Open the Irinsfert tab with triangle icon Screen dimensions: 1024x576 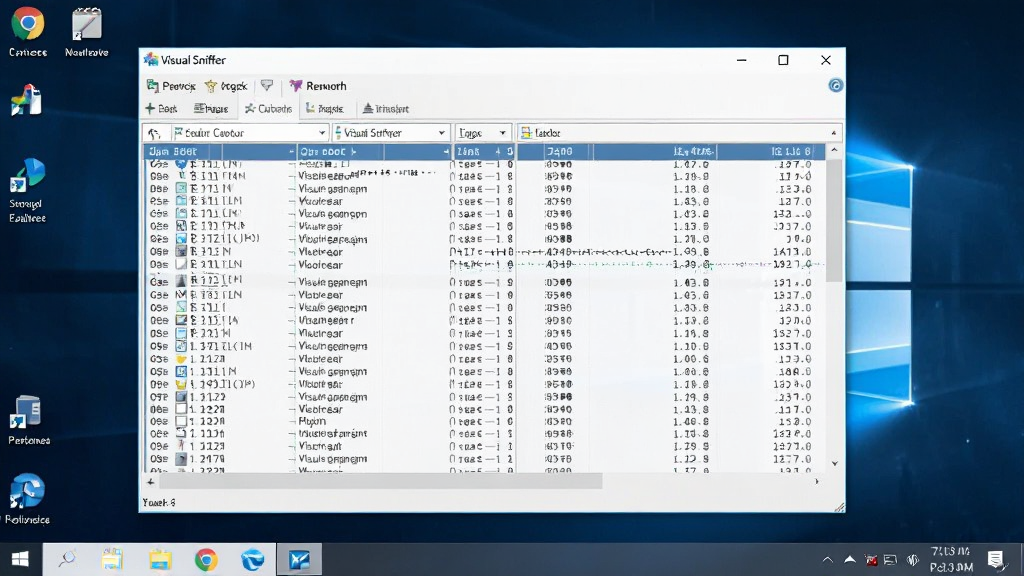click(x=385, y=108)
